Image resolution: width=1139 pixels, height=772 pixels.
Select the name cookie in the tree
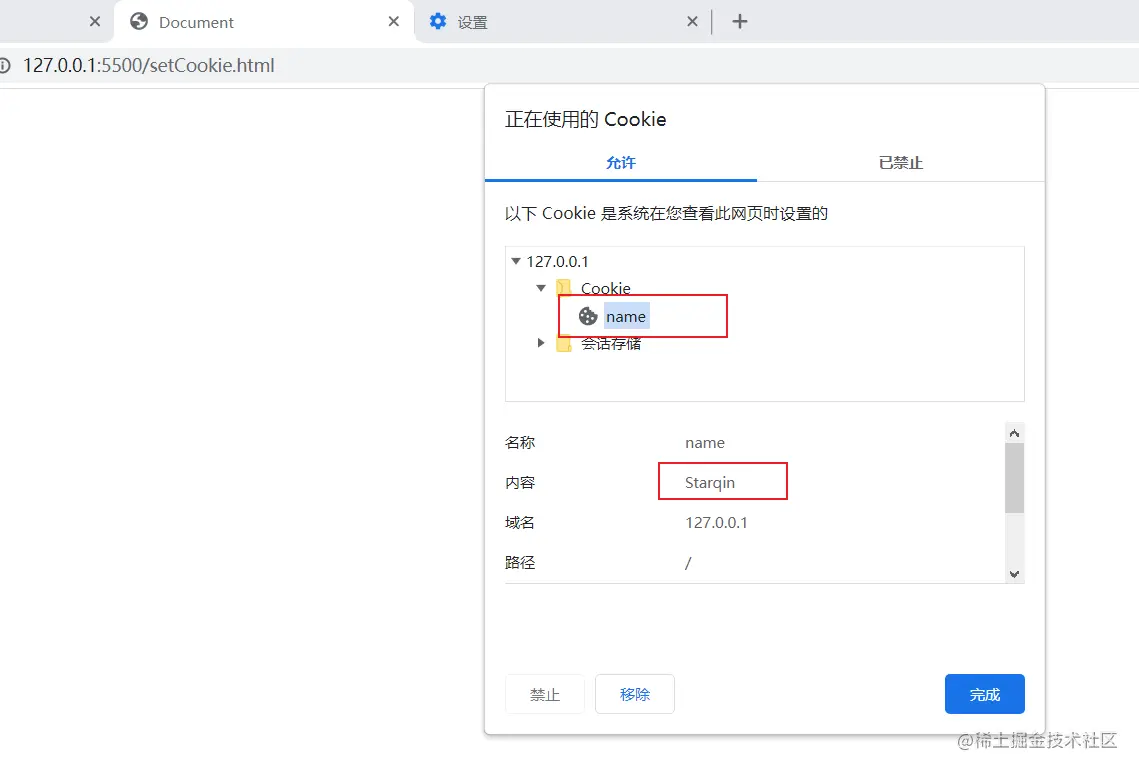click(x=626, y=316)
